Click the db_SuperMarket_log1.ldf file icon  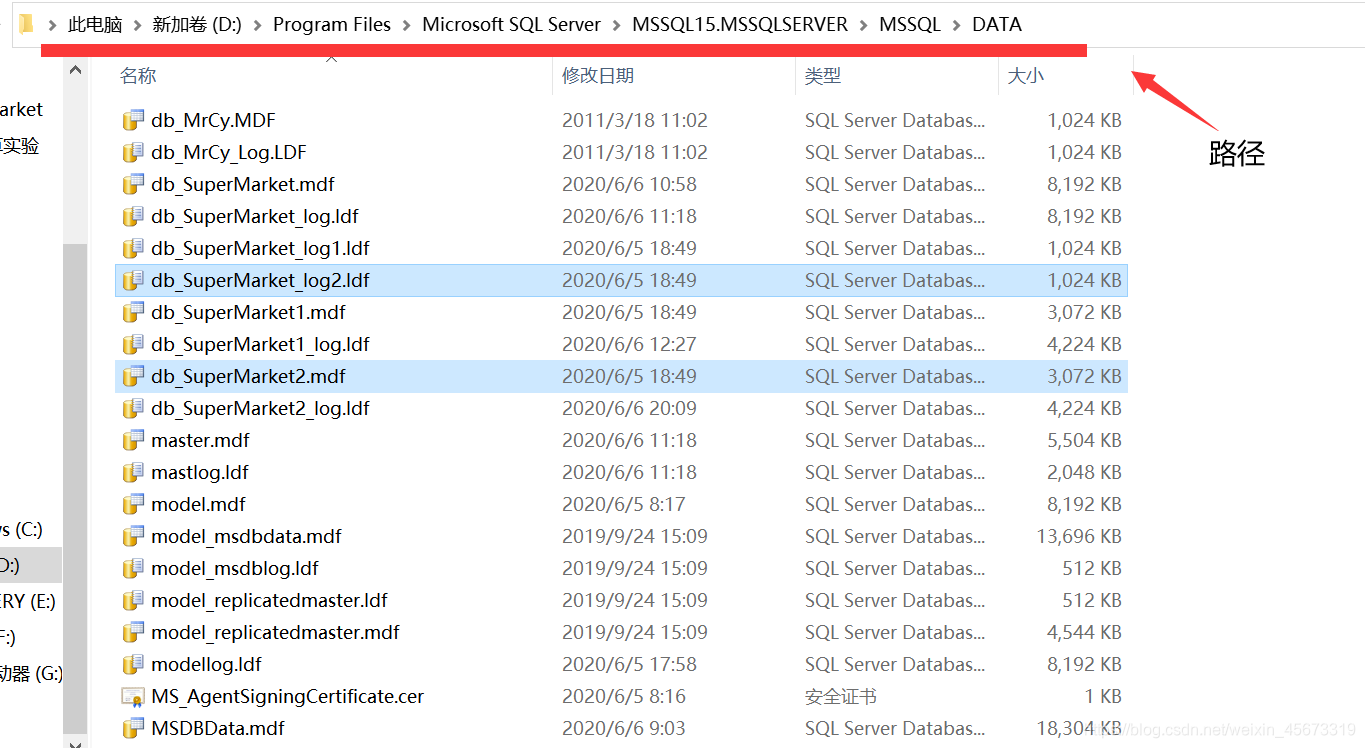(132, 248)
